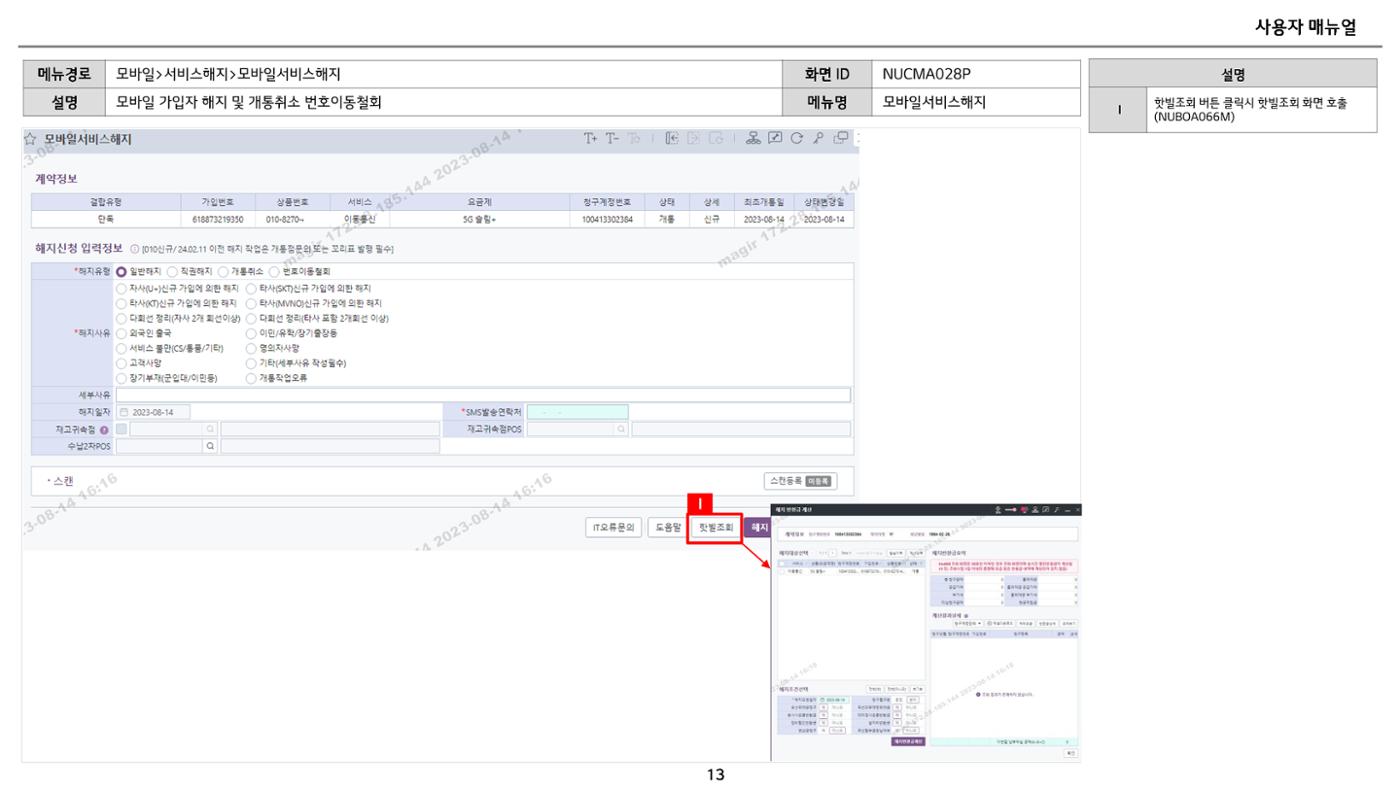
Task: Click the key icon in page toolbar
Action: pyautogui.click(x=818, y=140)
